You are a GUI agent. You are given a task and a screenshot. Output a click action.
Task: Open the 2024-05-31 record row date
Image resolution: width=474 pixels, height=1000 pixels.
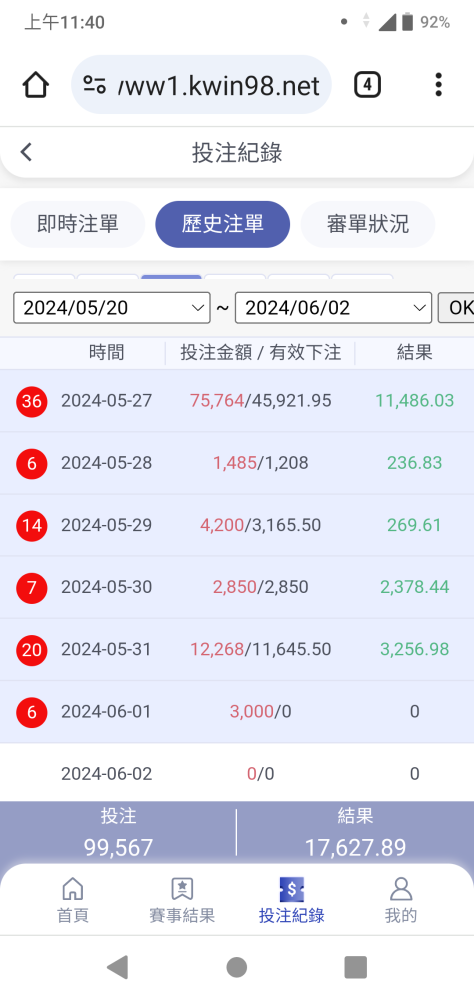[x=107, y=649]
